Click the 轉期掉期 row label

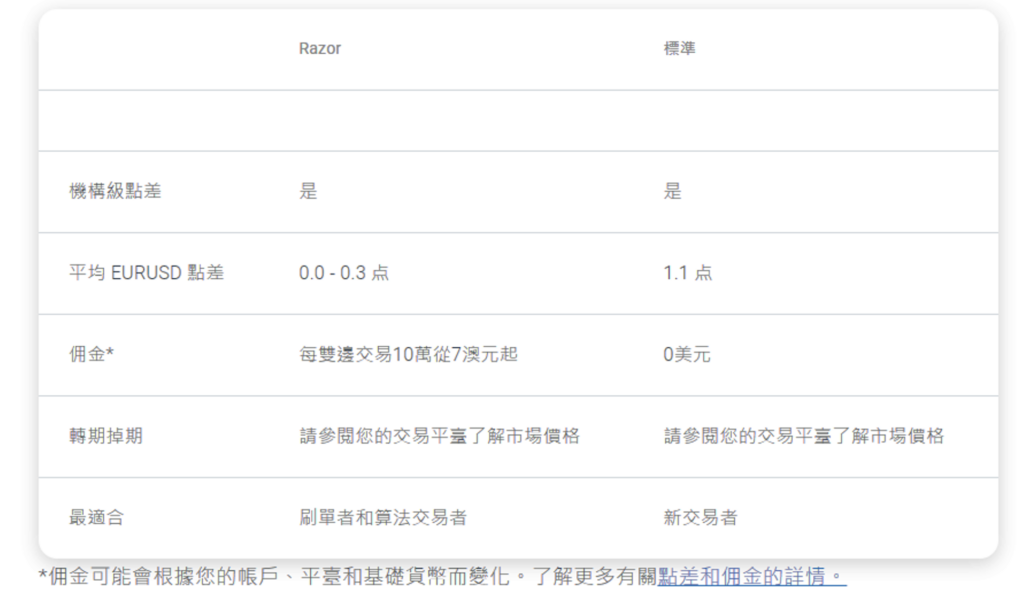coord(105,436)
